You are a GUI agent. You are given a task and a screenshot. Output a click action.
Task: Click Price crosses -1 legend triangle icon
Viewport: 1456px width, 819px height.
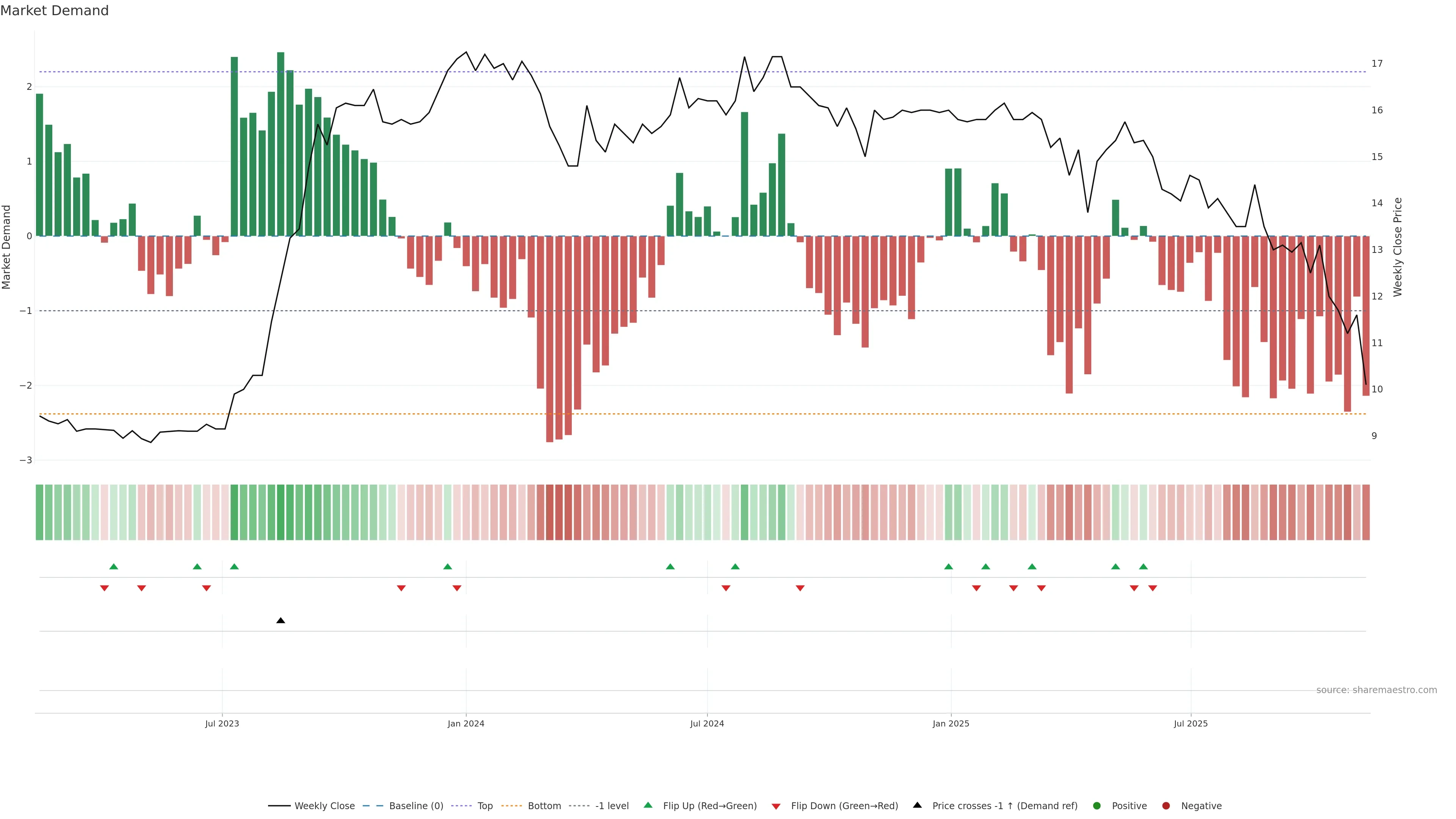point(917,805)
